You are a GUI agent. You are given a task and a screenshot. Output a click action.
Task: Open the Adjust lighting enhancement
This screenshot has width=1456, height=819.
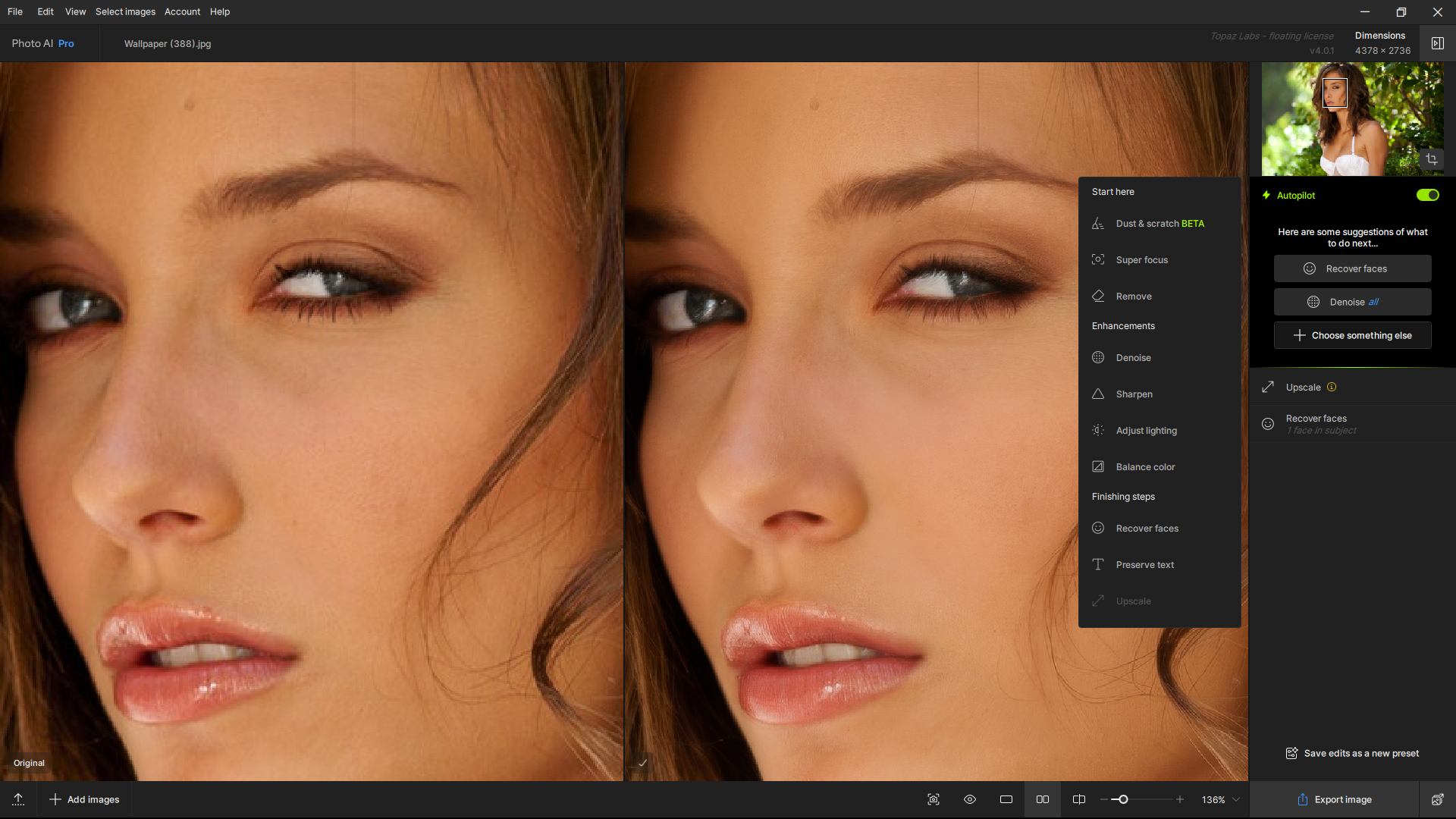point(1146,430)
